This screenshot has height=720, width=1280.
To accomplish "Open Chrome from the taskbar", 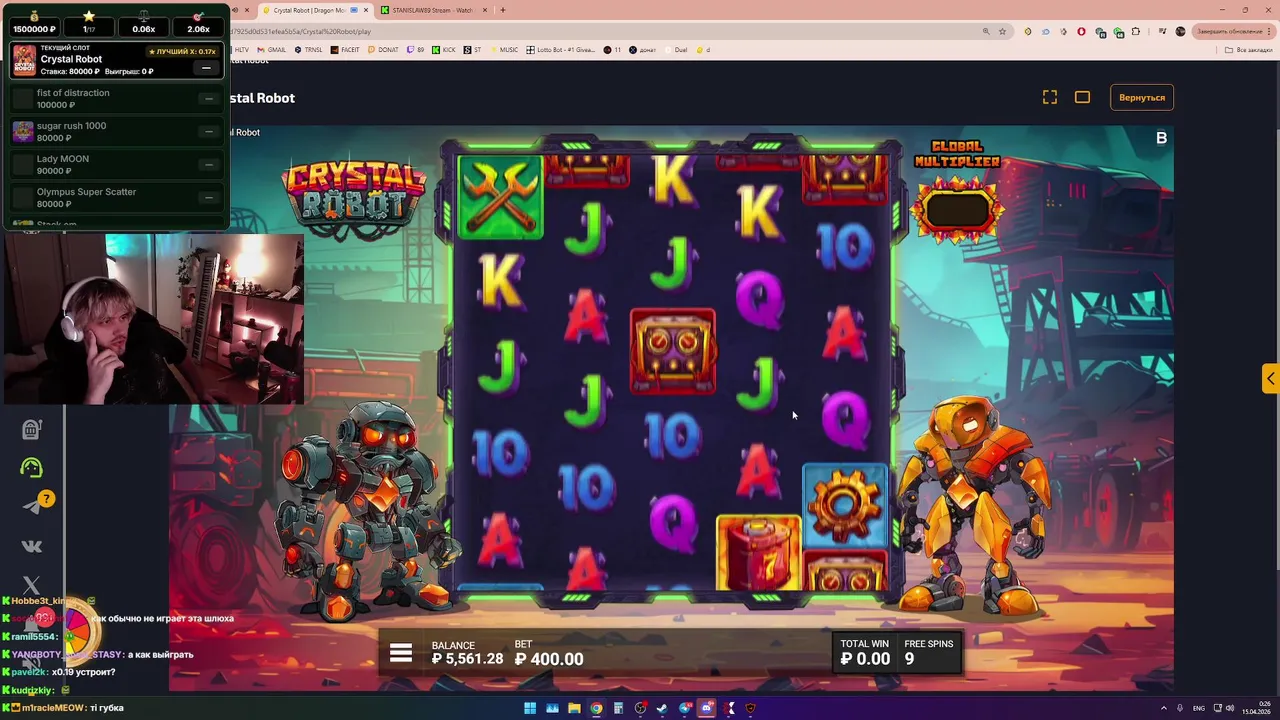I will click(x=596, y=709).
